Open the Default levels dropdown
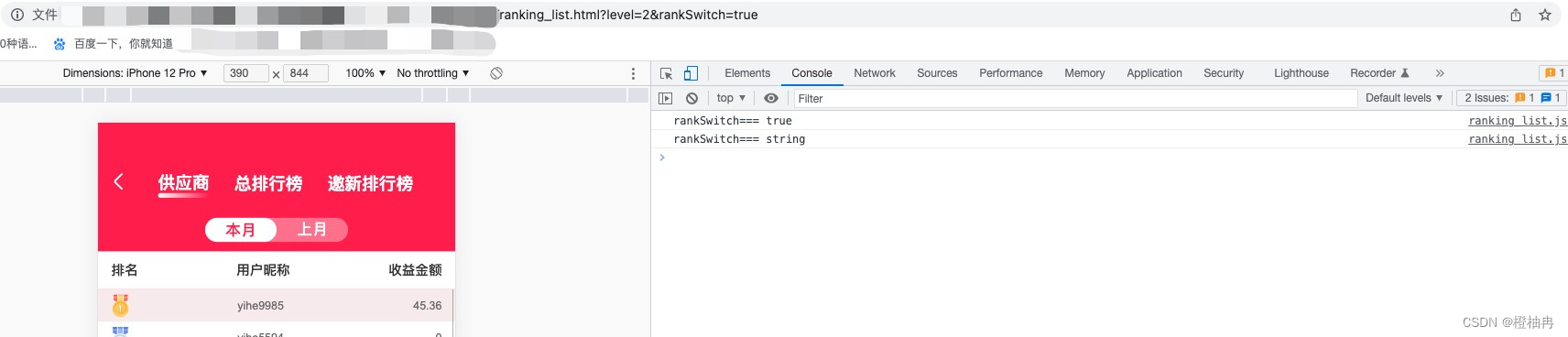Image resolution: width=1568 pixels, height=337 pixels. click(x=1403, y=98)
